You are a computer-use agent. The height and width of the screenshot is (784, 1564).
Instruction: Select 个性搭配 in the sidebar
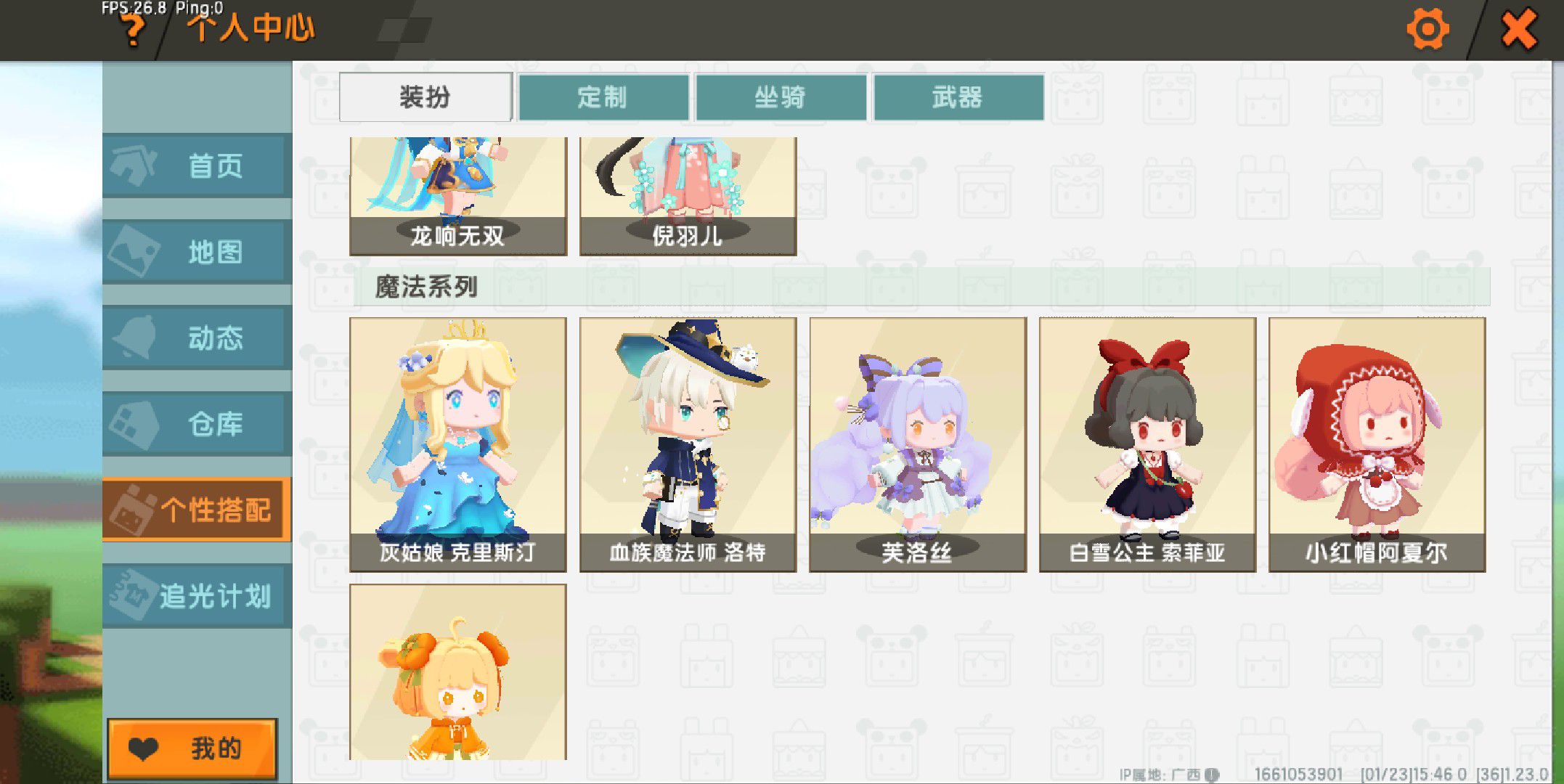point(197,510)
